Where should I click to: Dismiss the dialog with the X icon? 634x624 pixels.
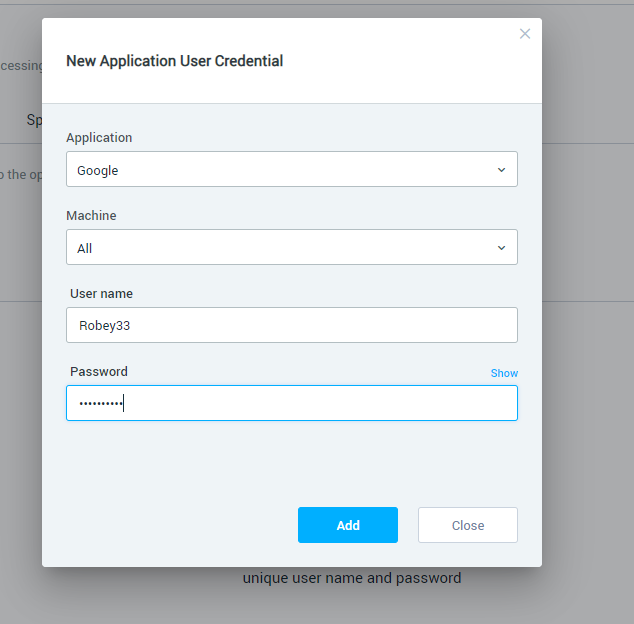click(x=525, y=34)
